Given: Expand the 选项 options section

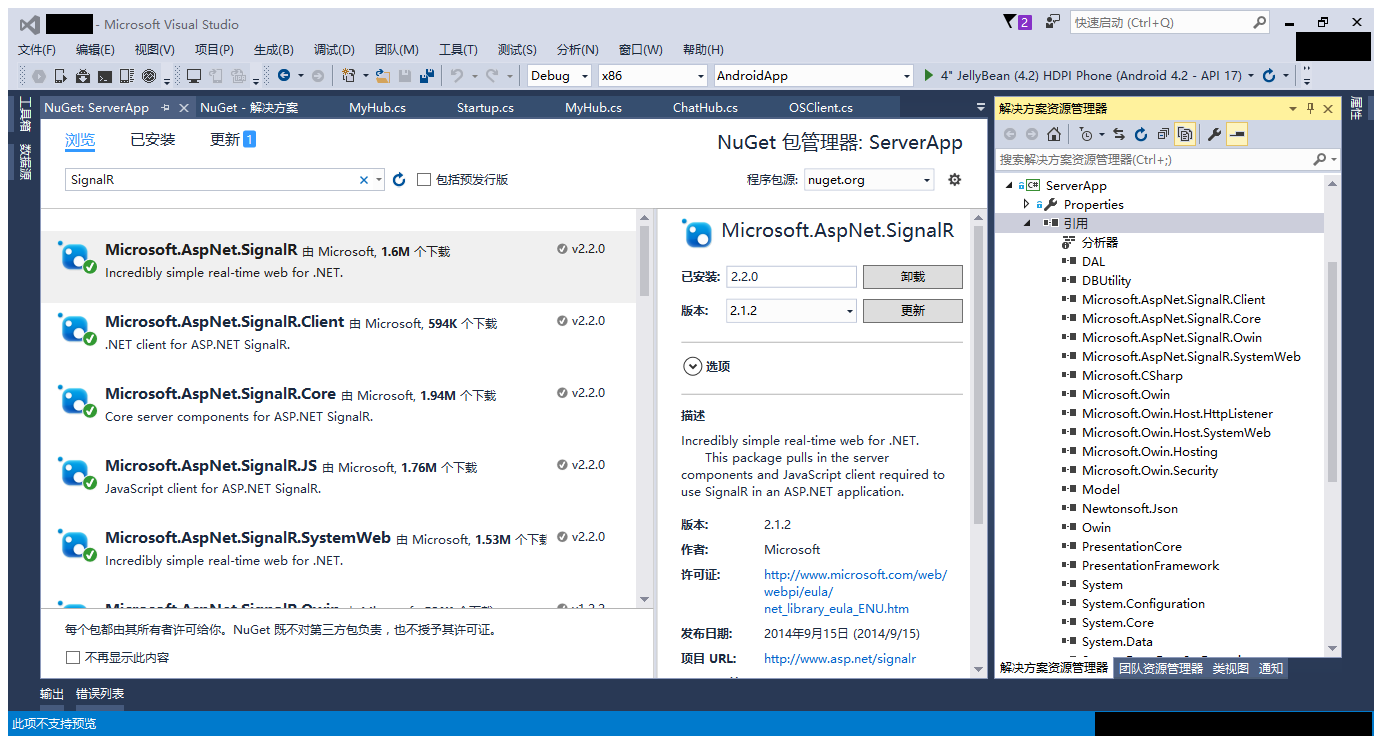Looking at the screenshot, I should (x=691, y=366).
